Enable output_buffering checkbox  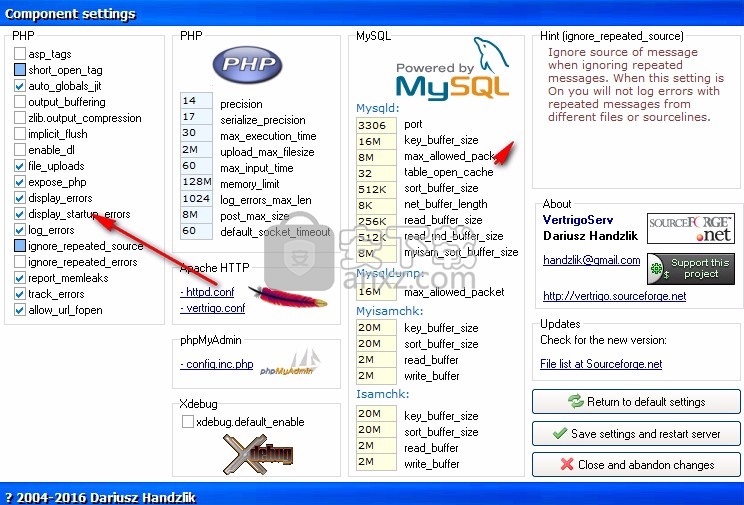[x=19, y=102]
